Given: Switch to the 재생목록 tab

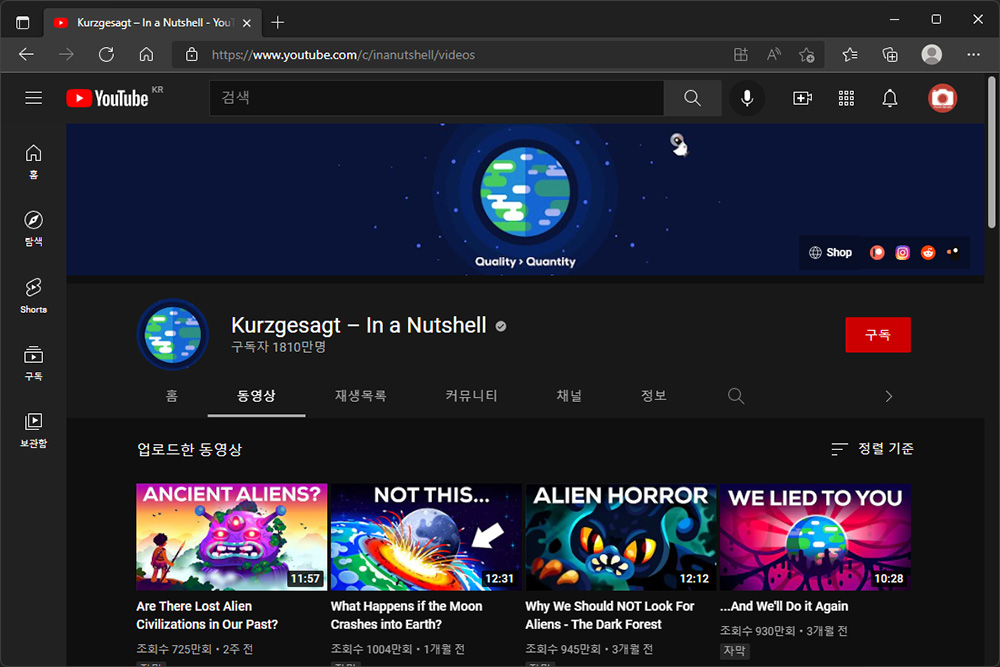Looking at the screenshot, I should click(x=360, y=396).
